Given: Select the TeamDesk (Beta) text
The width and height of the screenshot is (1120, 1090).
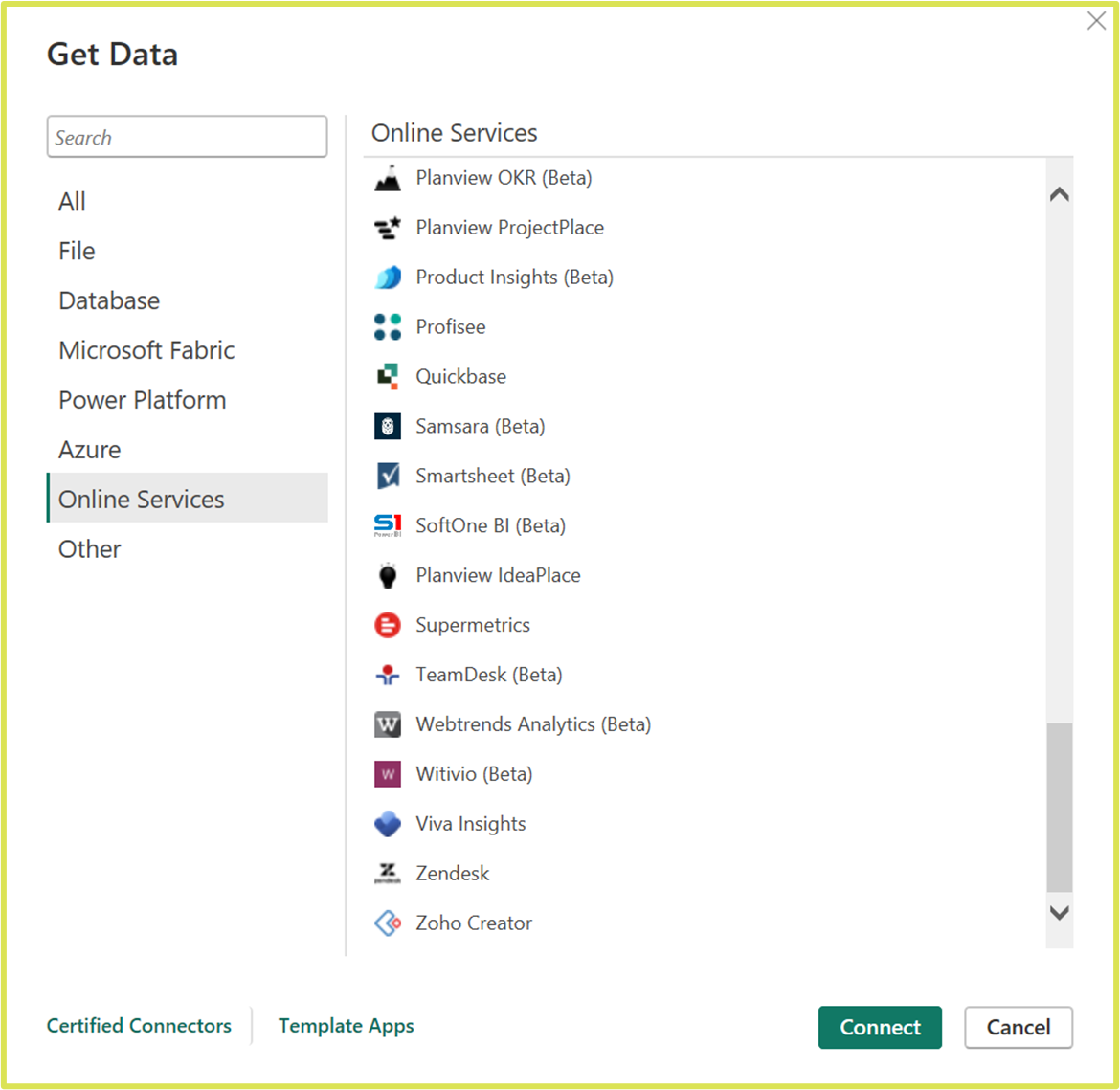Looking at the screenshot, I should (489, 675).
